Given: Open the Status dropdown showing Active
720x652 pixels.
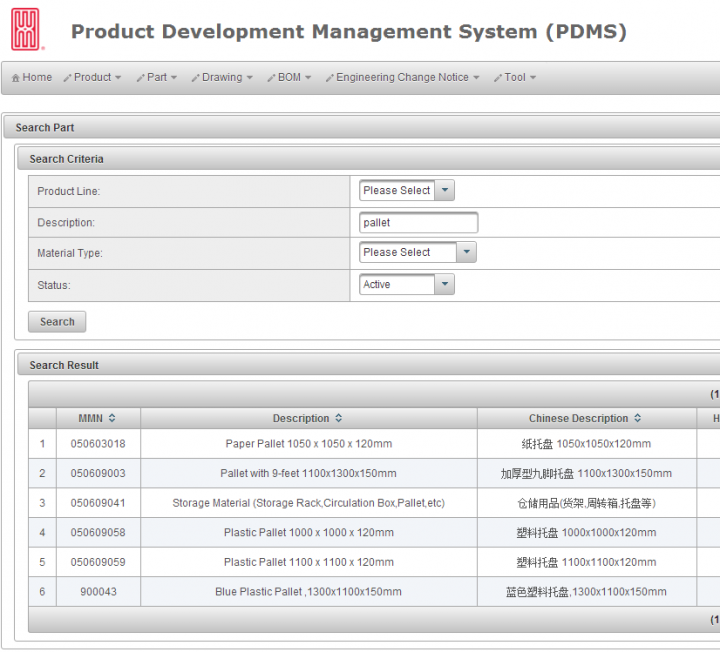Looking at the screenshot, I should point(445,284).
